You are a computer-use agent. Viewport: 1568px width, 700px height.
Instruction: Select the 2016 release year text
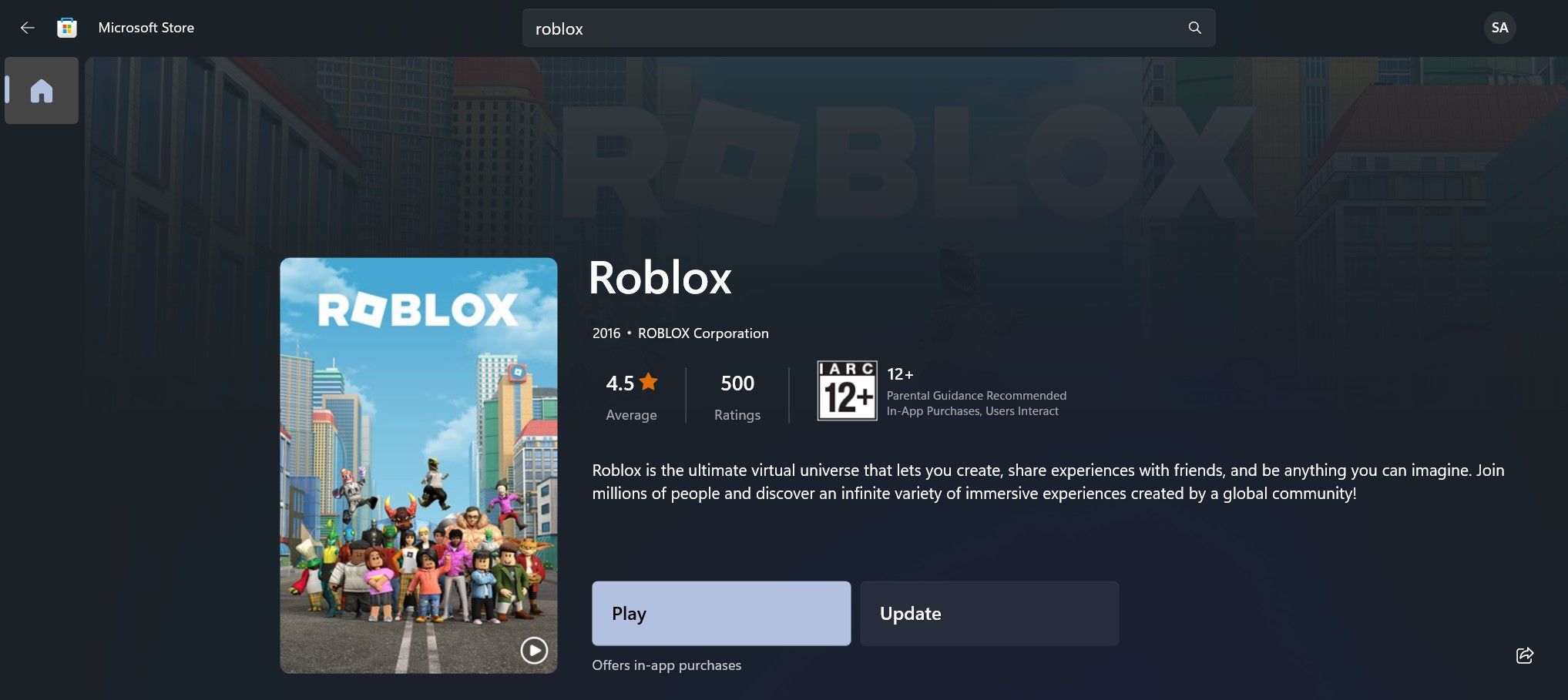click(x=606, y=333)
